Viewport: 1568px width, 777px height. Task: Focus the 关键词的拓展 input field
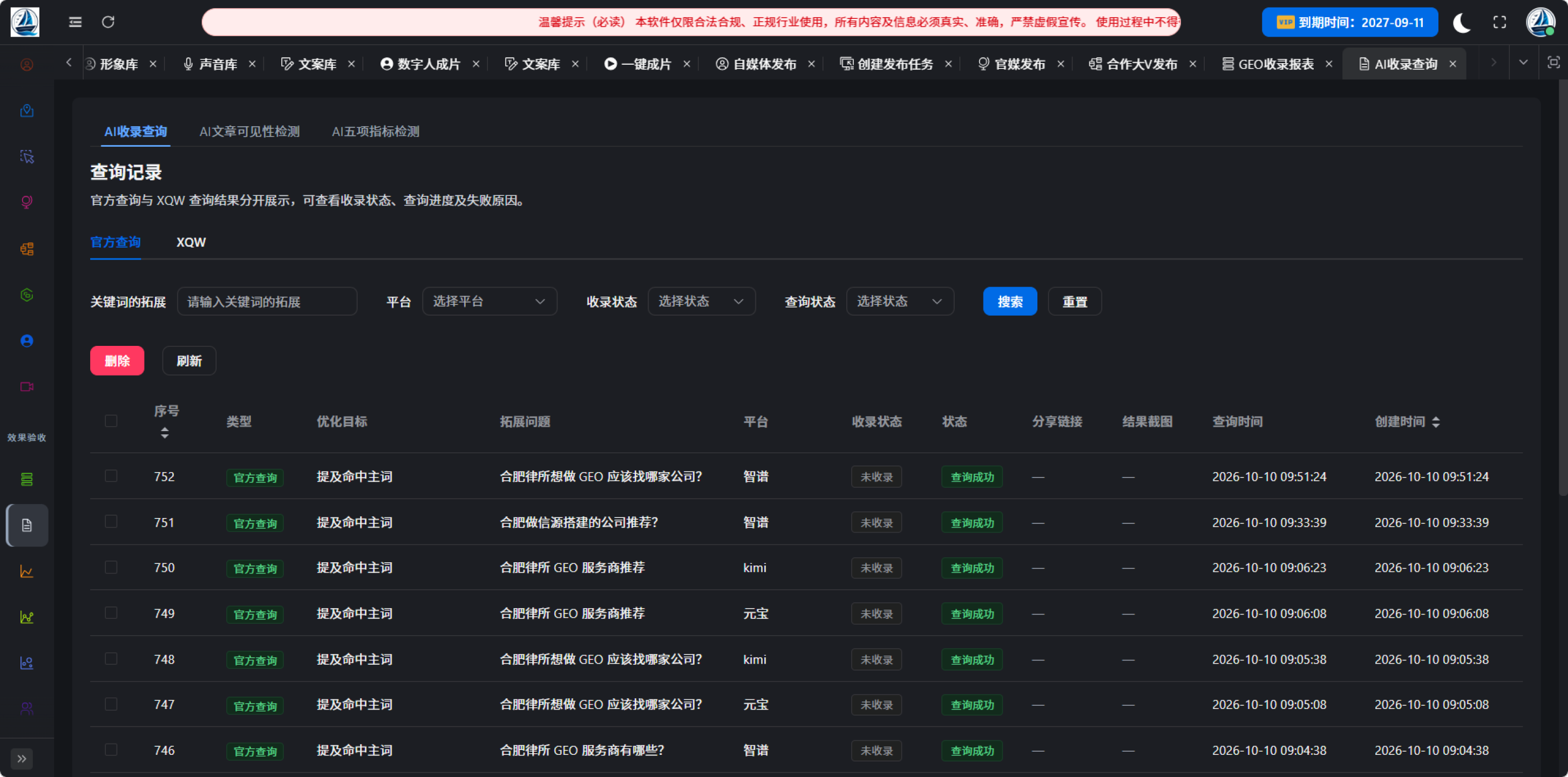pos(267,302)
